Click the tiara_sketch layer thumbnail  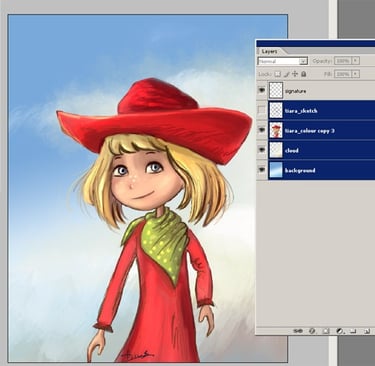pyautogui.click(x=276, y=110)
